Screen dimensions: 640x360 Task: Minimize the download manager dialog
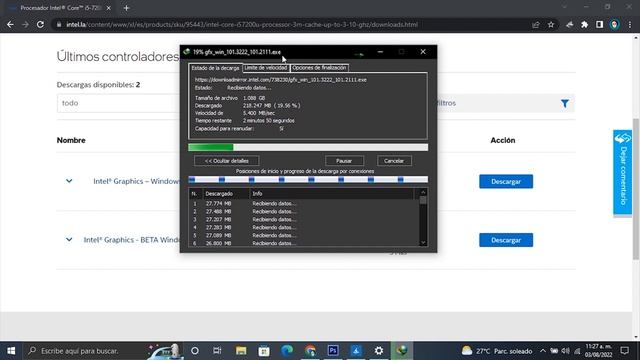click(380, 52)
